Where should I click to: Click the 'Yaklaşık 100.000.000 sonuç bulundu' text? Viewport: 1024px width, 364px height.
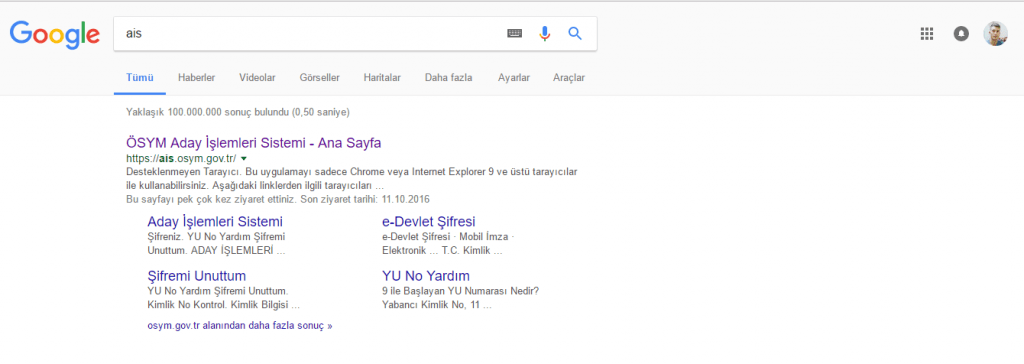[207, 112]
